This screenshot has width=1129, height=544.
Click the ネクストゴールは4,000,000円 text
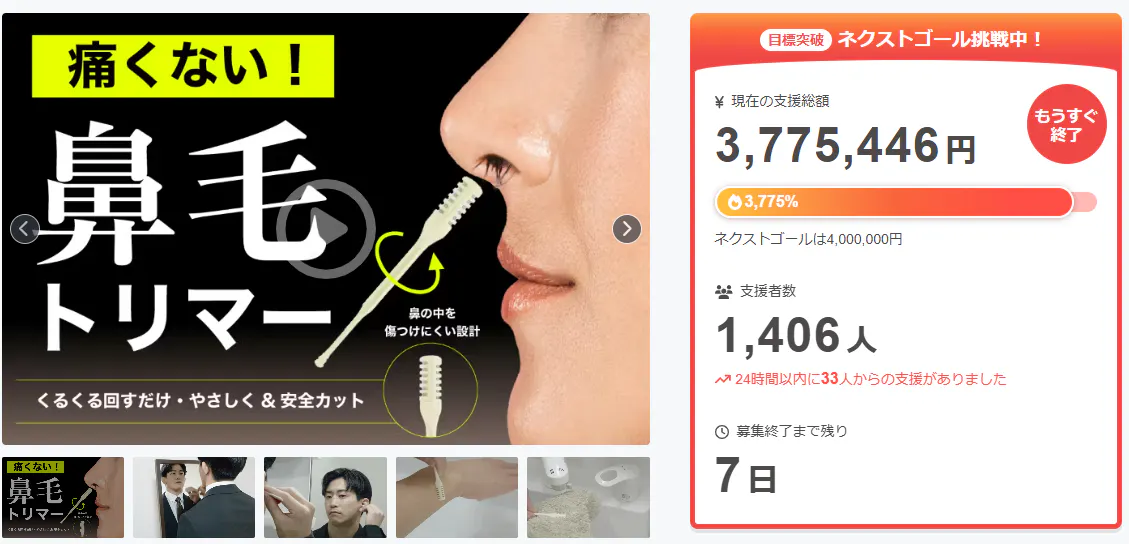(808, 239)
